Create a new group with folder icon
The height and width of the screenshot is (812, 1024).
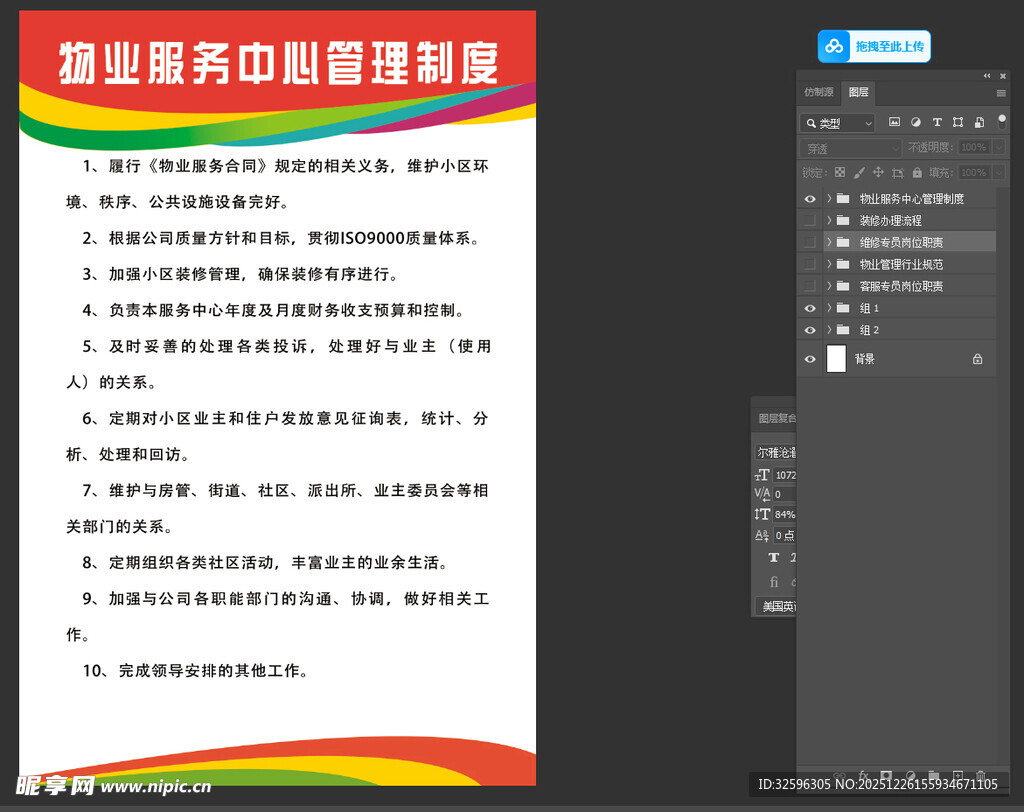click(x=934, y=775)
